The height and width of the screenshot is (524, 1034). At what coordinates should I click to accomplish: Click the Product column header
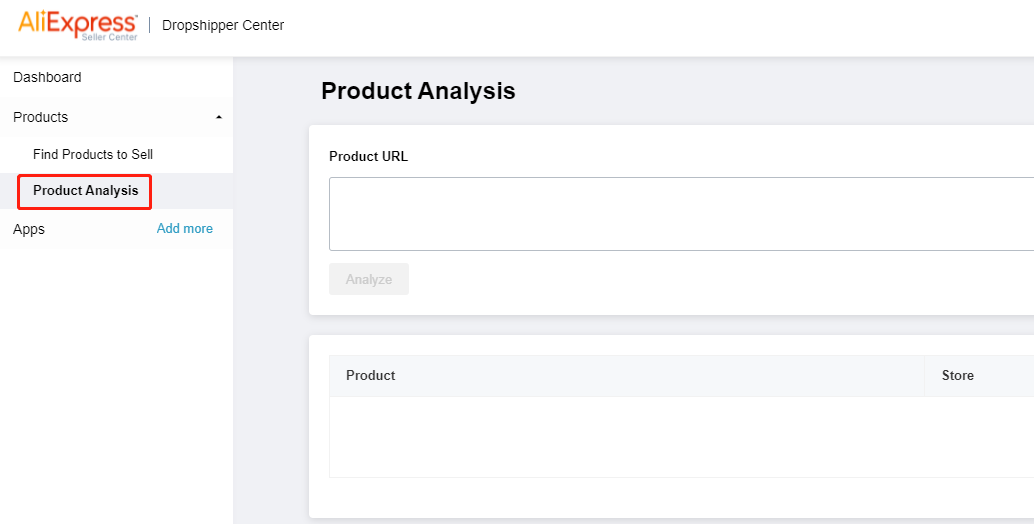point(371,376)
